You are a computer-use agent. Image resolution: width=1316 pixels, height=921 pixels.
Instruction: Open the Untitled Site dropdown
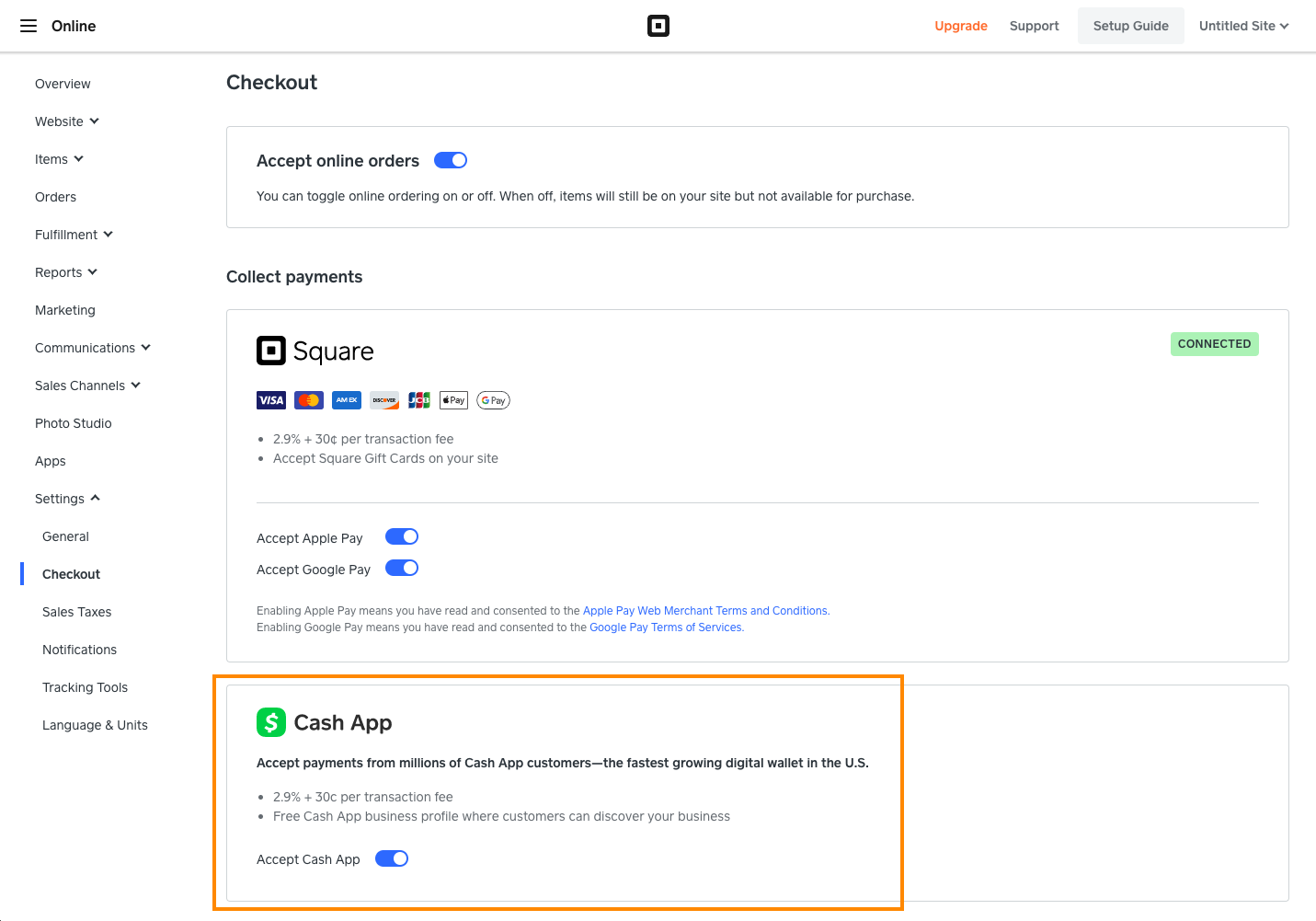pyautogui.click(x=1243, y=26)
